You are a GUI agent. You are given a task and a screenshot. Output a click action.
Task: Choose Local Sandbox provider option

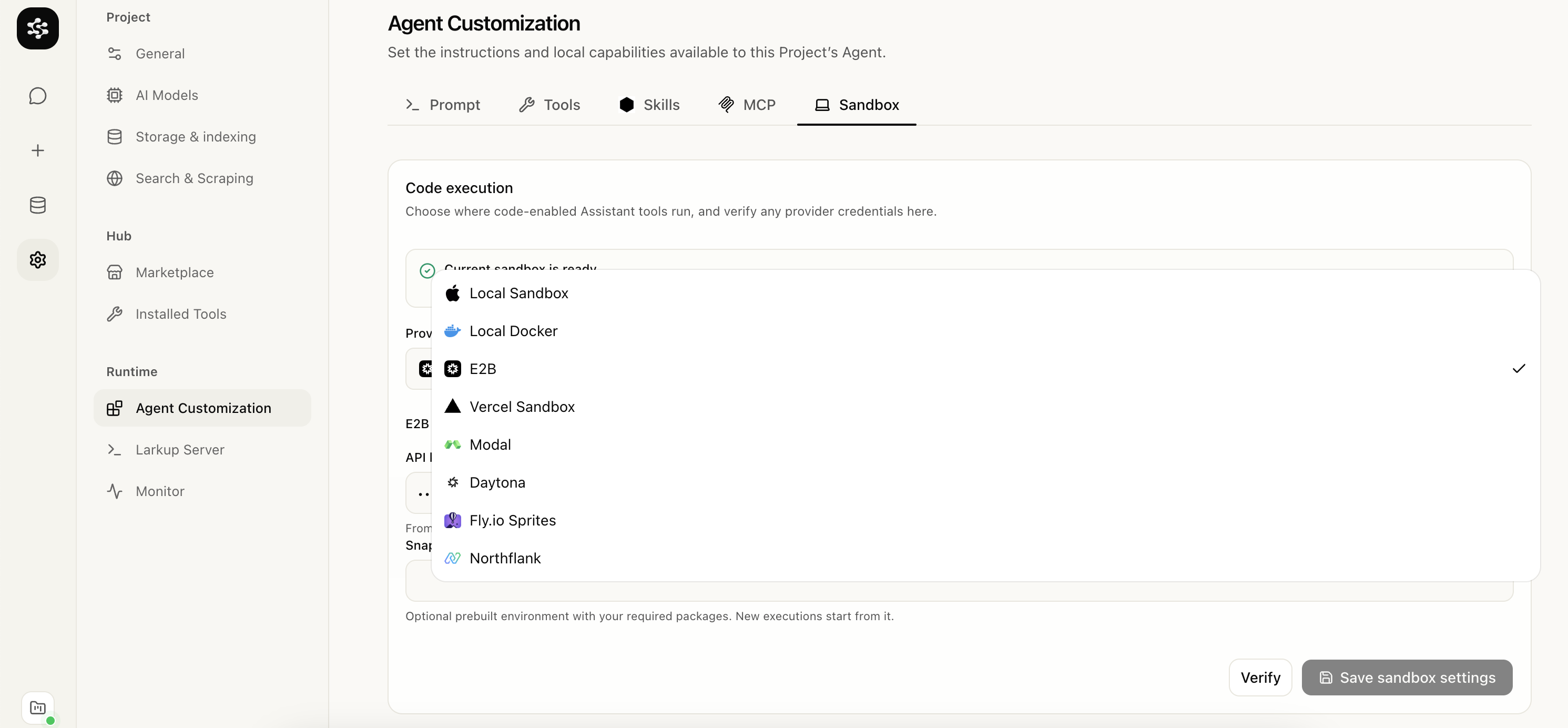tap(985, 294)
